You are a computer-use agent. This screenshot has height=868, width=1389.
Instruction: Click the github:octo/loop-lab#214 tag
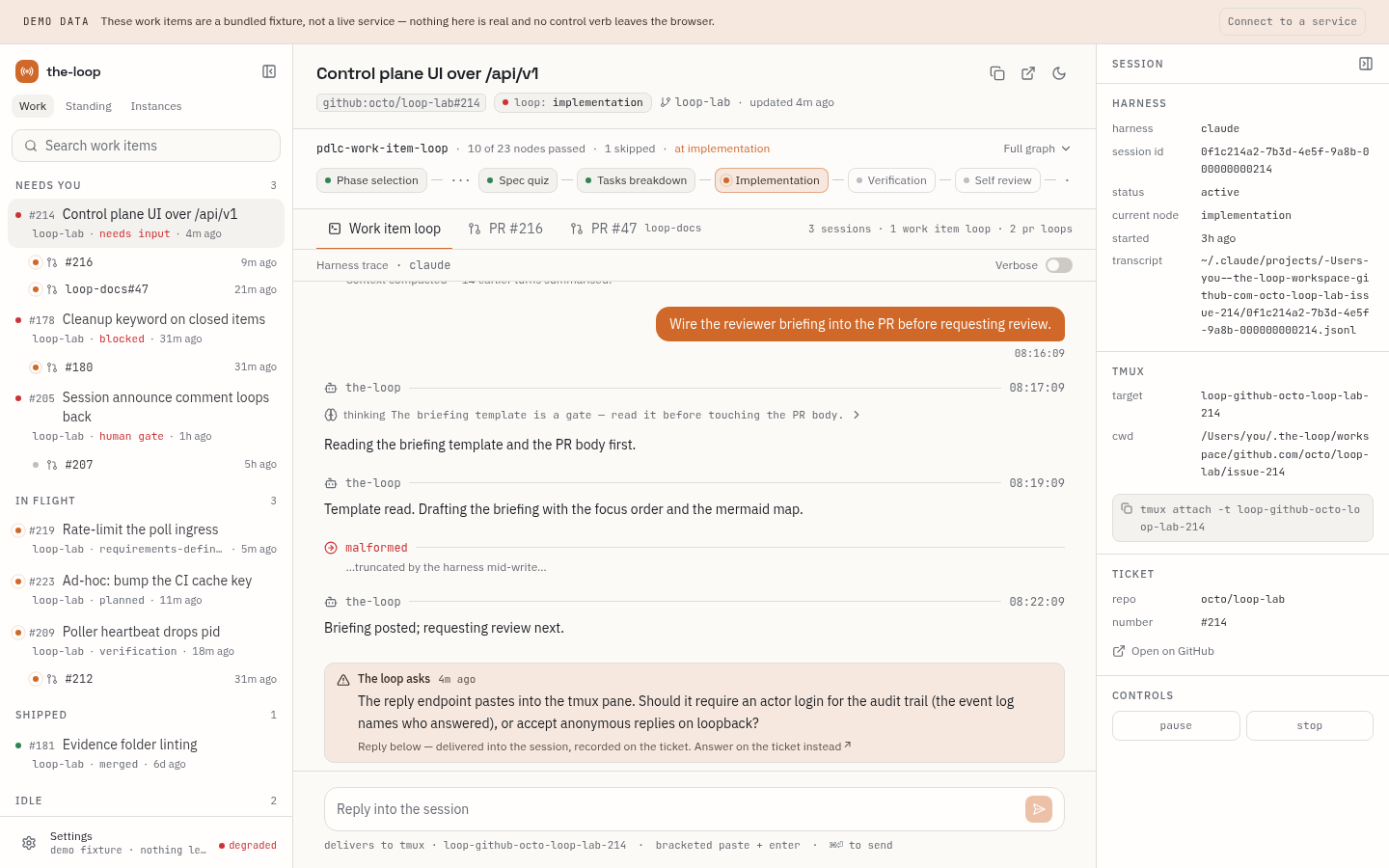pyautogui.click(x=401, y=102)
